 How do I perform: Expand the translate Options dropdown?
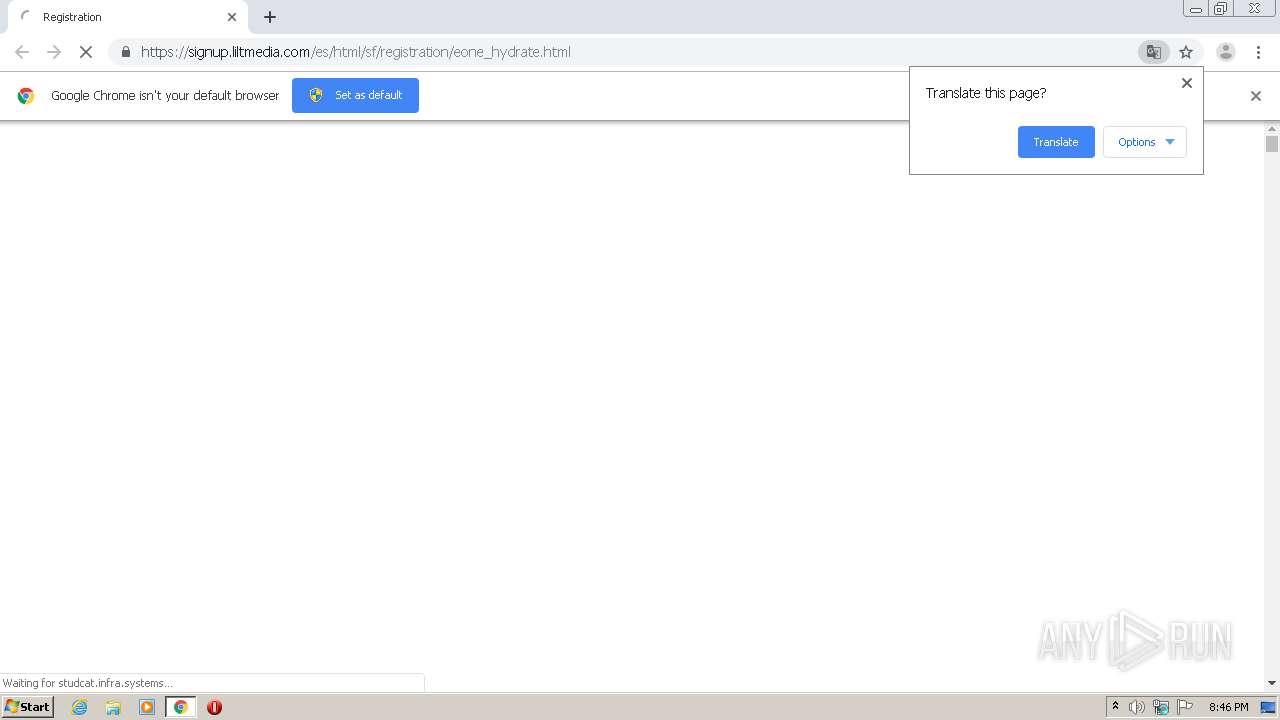click(1145, 142)
